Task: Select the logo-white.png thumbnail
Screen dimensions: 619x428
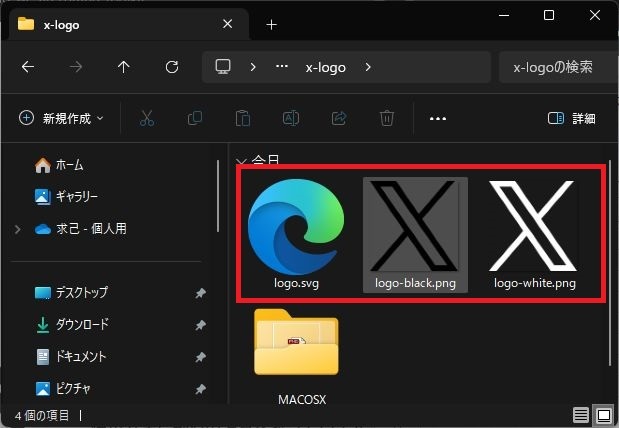Action: click(x=533, y=226)
